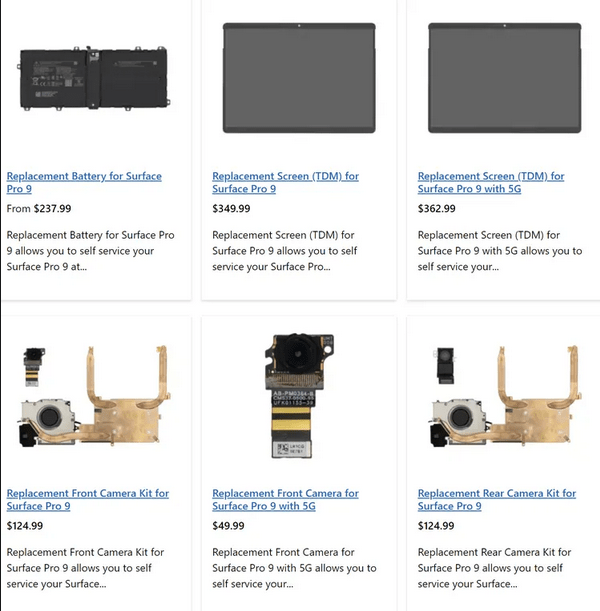
Task: Open Replacement Front Camera Kit for Surface Pro 9 link
Action: pyautogui.click(x=88, y=500)
